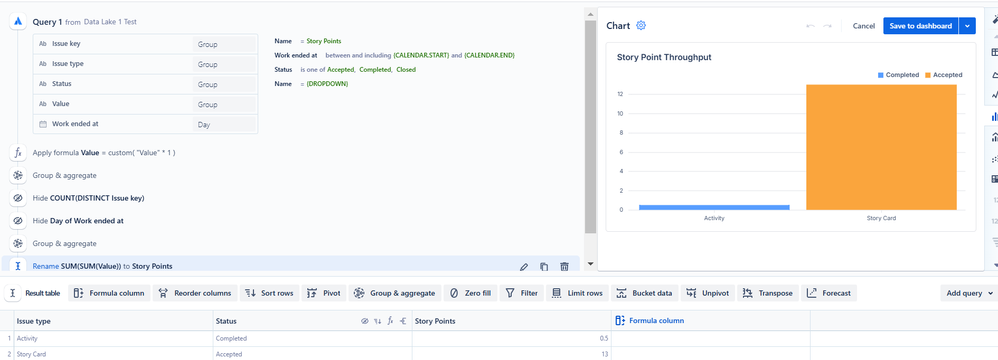Click the Name = {DROPDOWN} filter condition

coord(311,84)
